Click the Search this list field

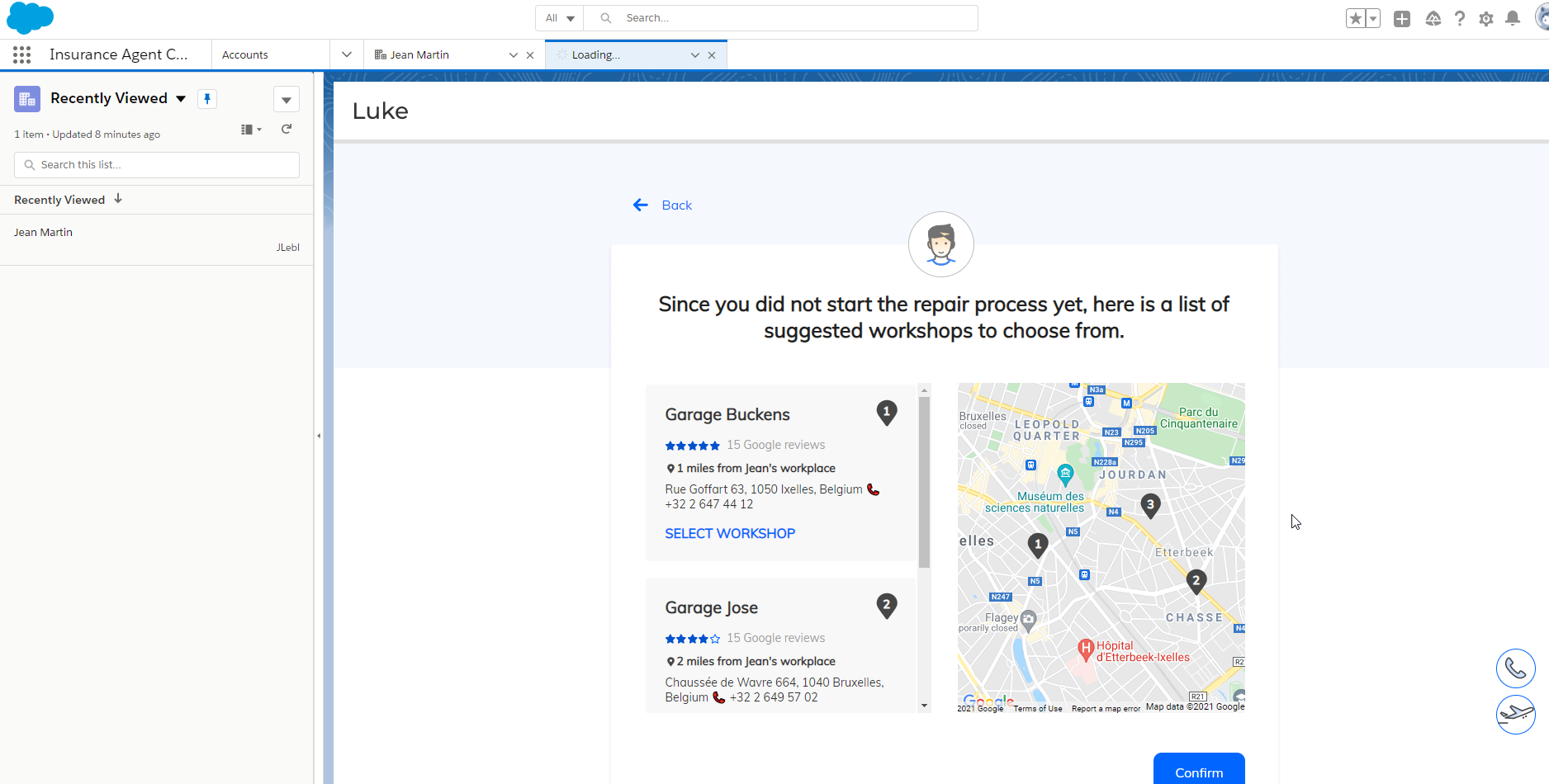click(x=157, y=165)
